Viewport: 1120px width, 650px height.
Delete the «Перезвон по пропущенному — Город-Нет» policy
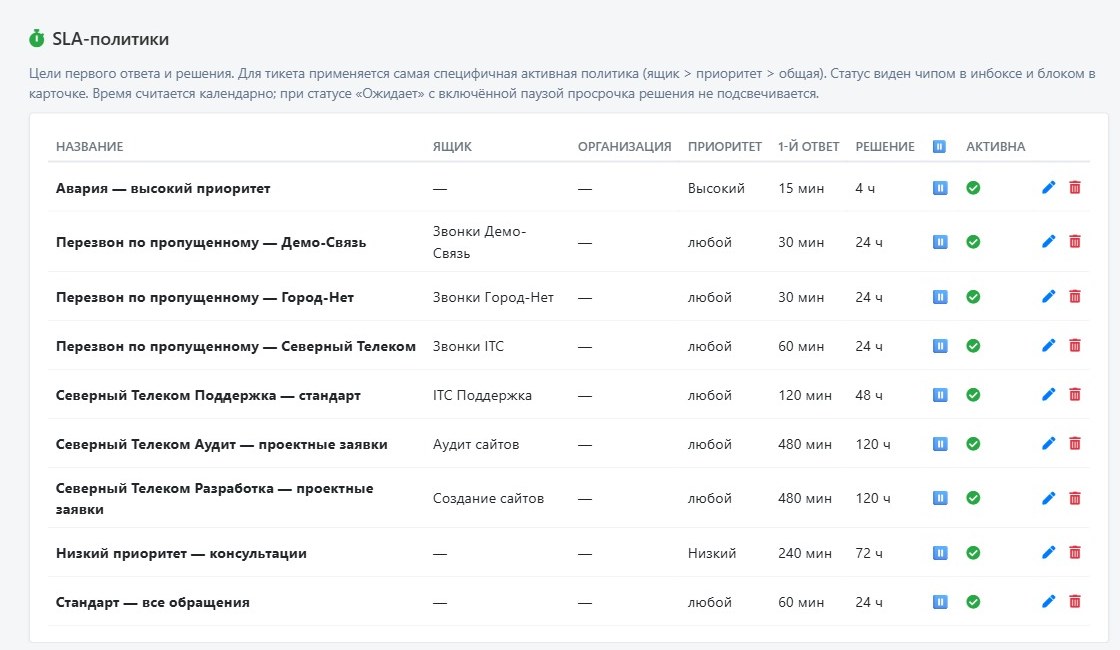click(x=1074, y=296)
